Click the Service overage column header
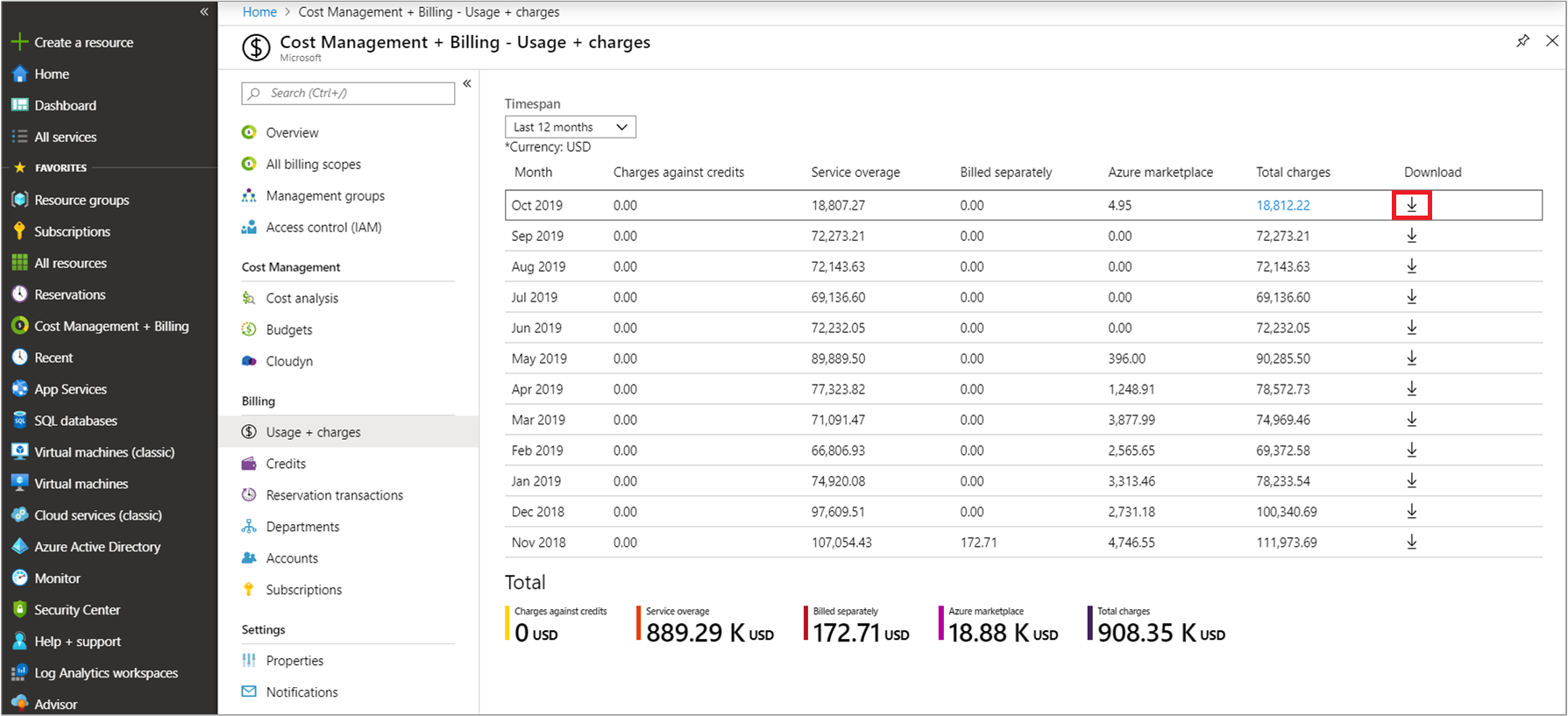Image resolution: width=1568 pixels, height=716 pixels. point(855,172)
